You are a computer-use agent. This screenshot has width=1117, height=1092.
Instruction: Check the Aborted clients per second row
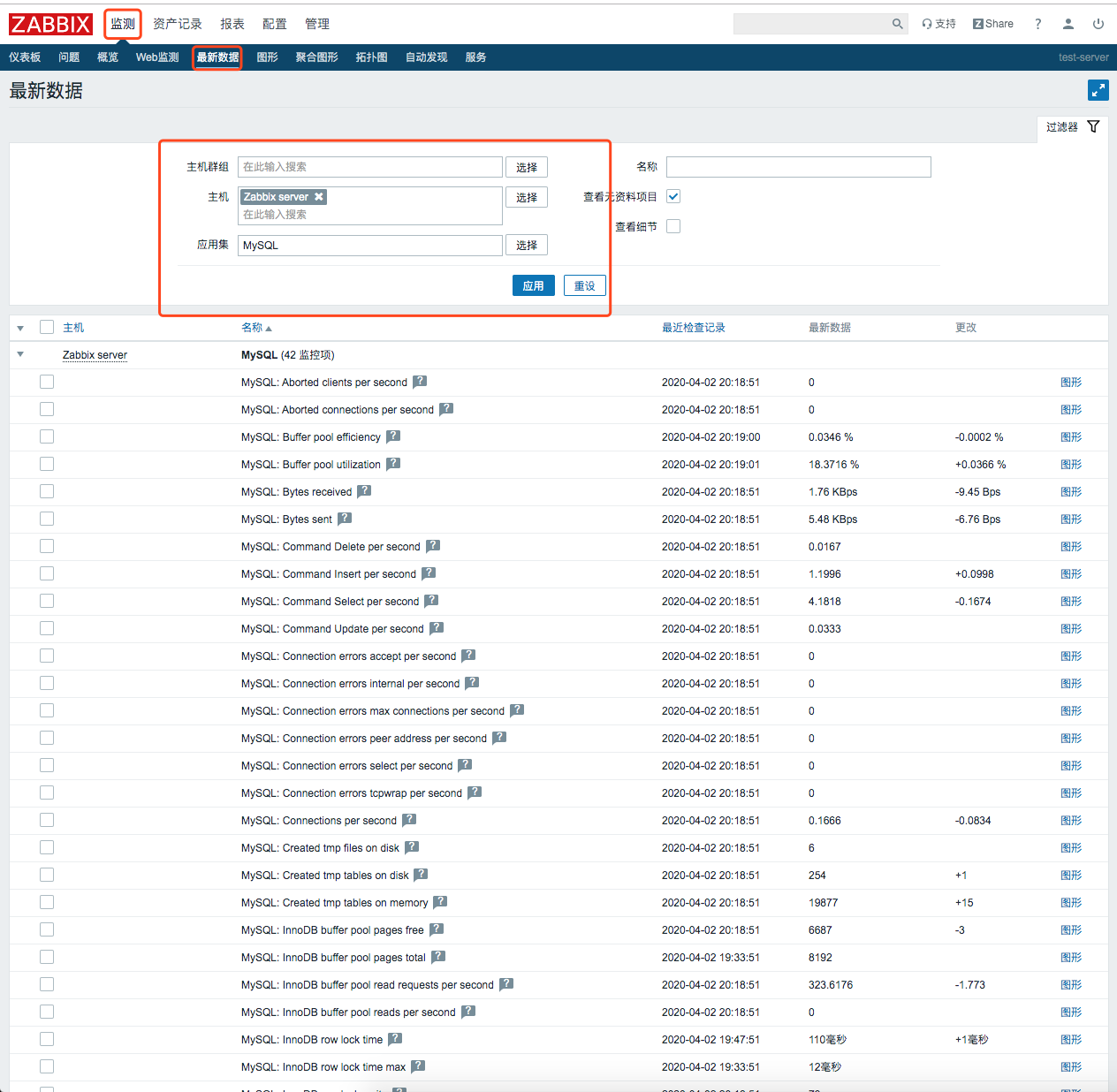(47, 382)
